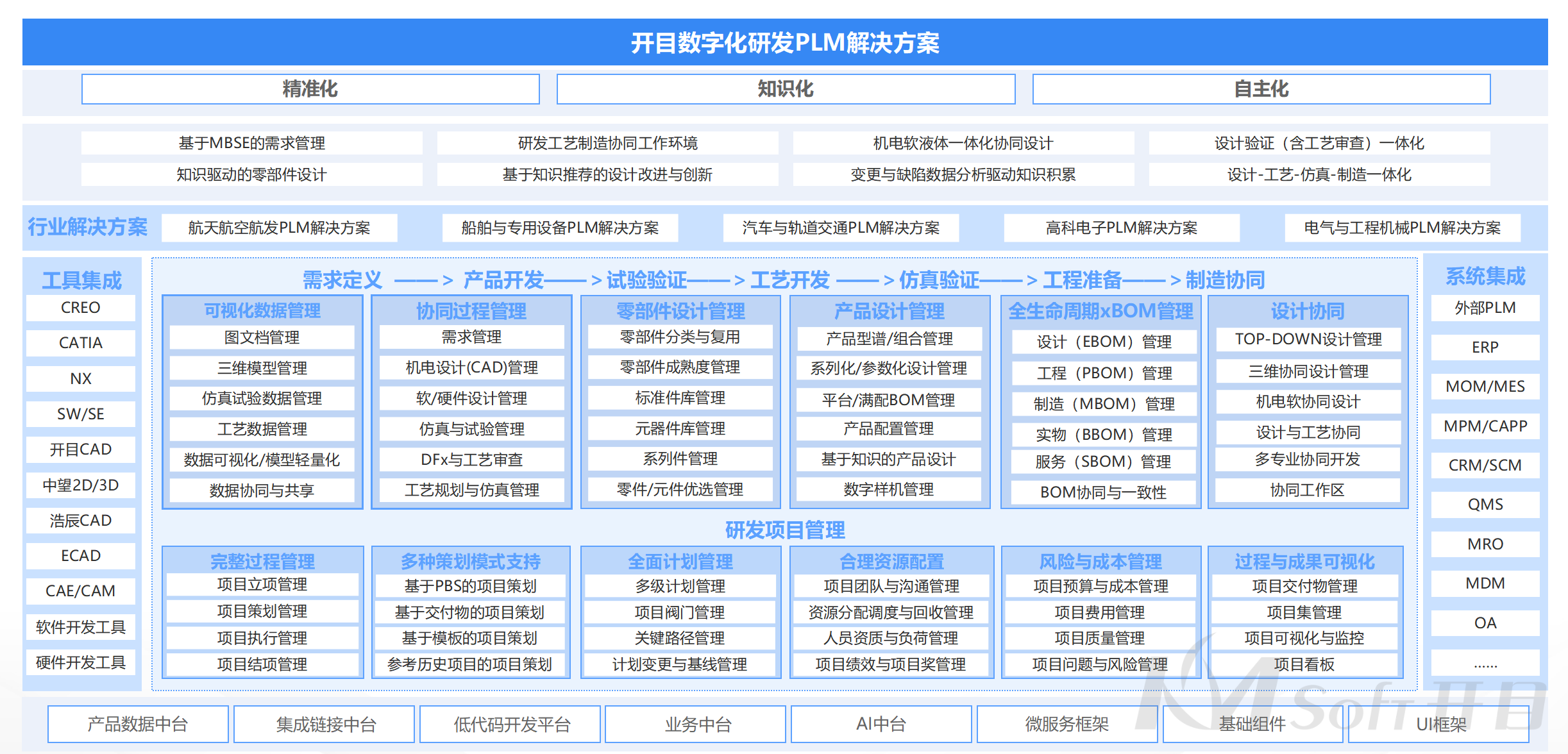This screenshot has height=754, width=1568.
Task: Select the MOM/MES integration entry
Action: [x=1485, y=386]
